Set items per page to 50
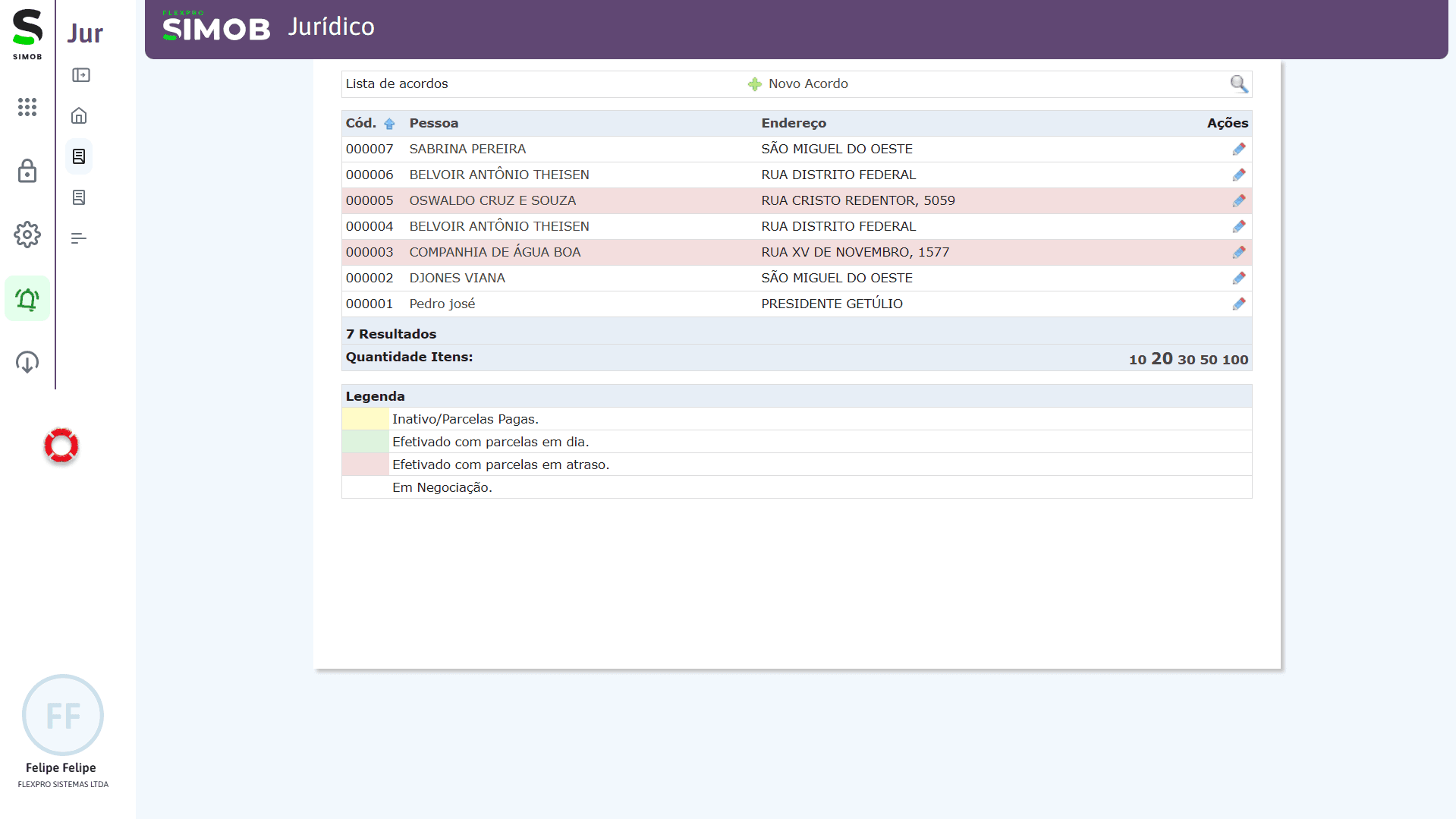 pyautogui.click(x=1208, y=360)
